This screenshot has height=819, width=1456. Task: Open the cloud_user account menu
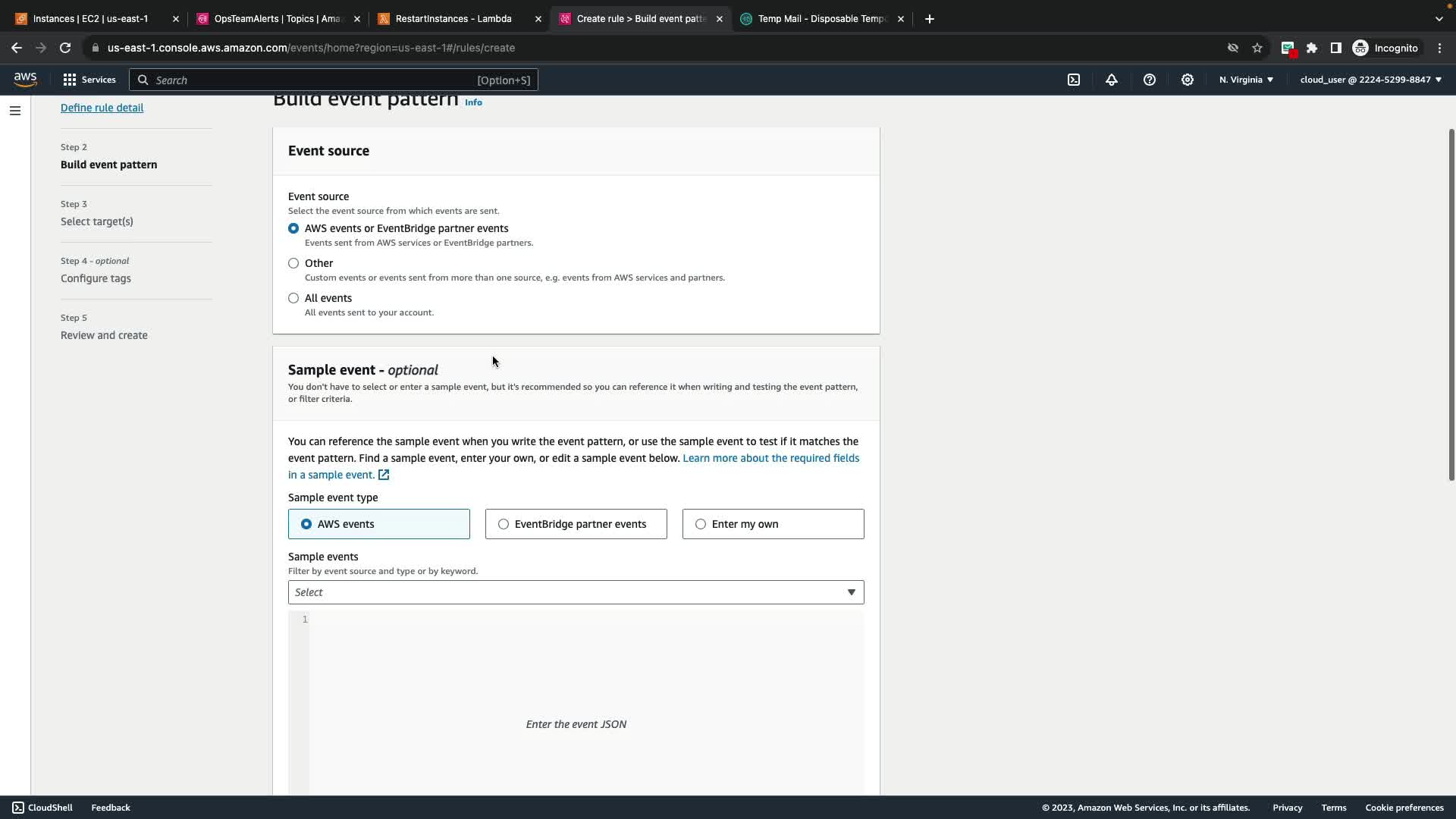[x=1370, y=80]
